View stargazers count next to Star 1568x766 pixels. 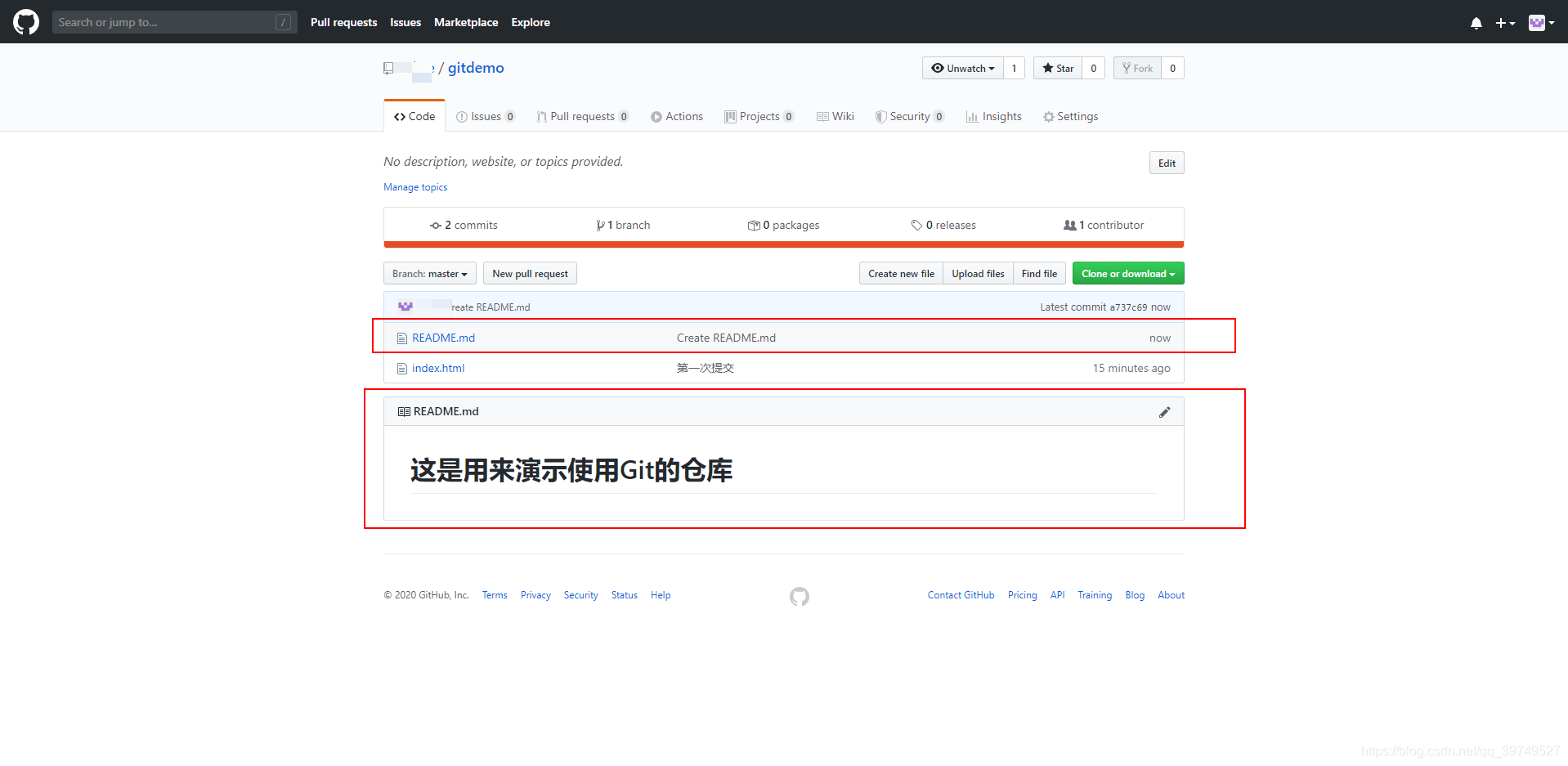(x=1093, y=68)
